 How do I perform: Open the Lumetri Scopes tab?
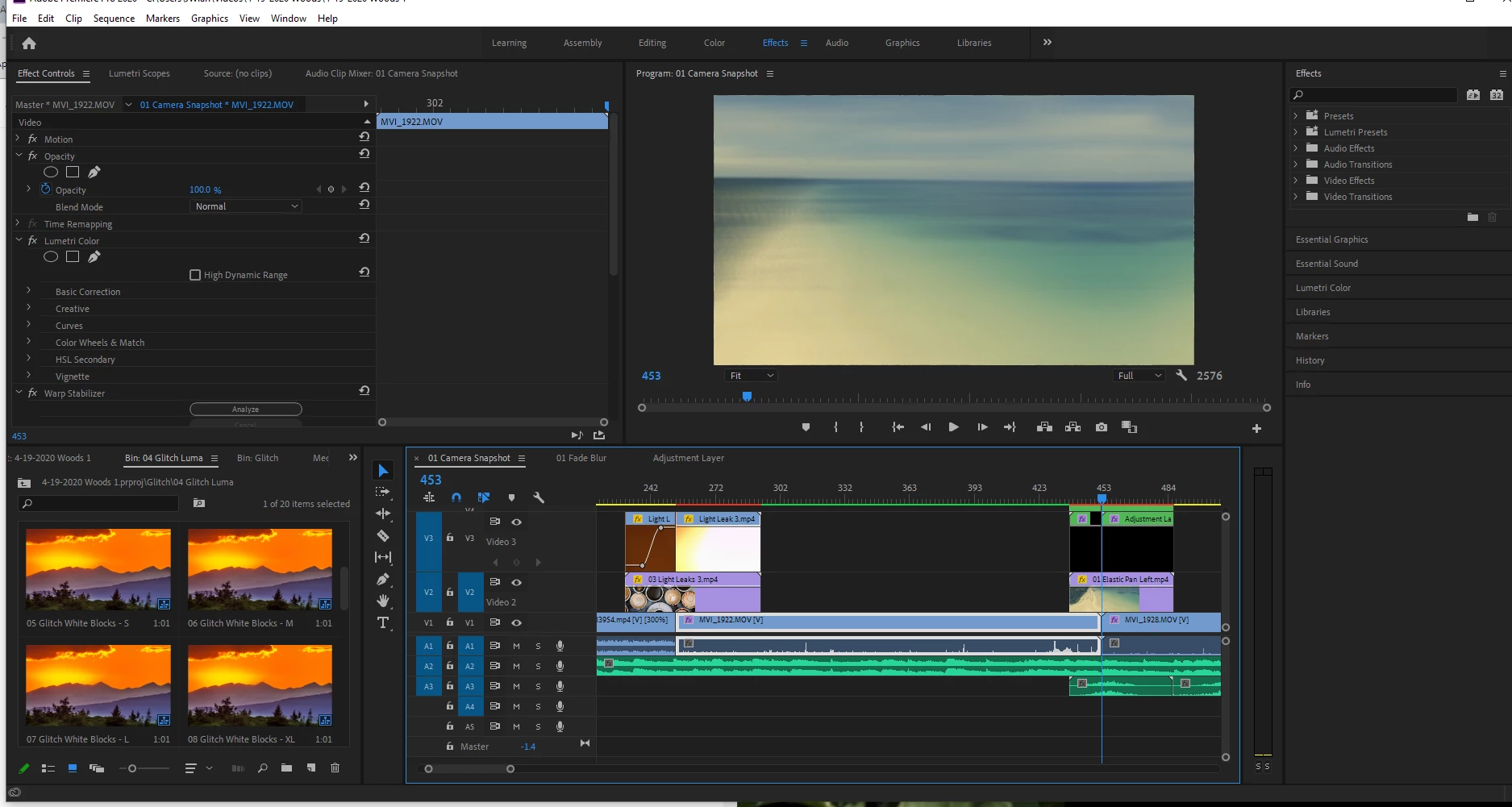click(140, 73)
